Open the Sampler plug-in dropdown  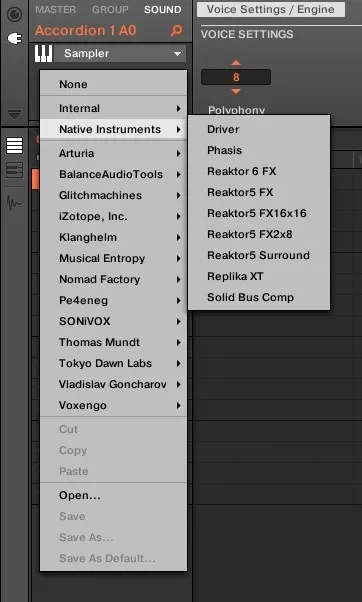tap(120, 53)
